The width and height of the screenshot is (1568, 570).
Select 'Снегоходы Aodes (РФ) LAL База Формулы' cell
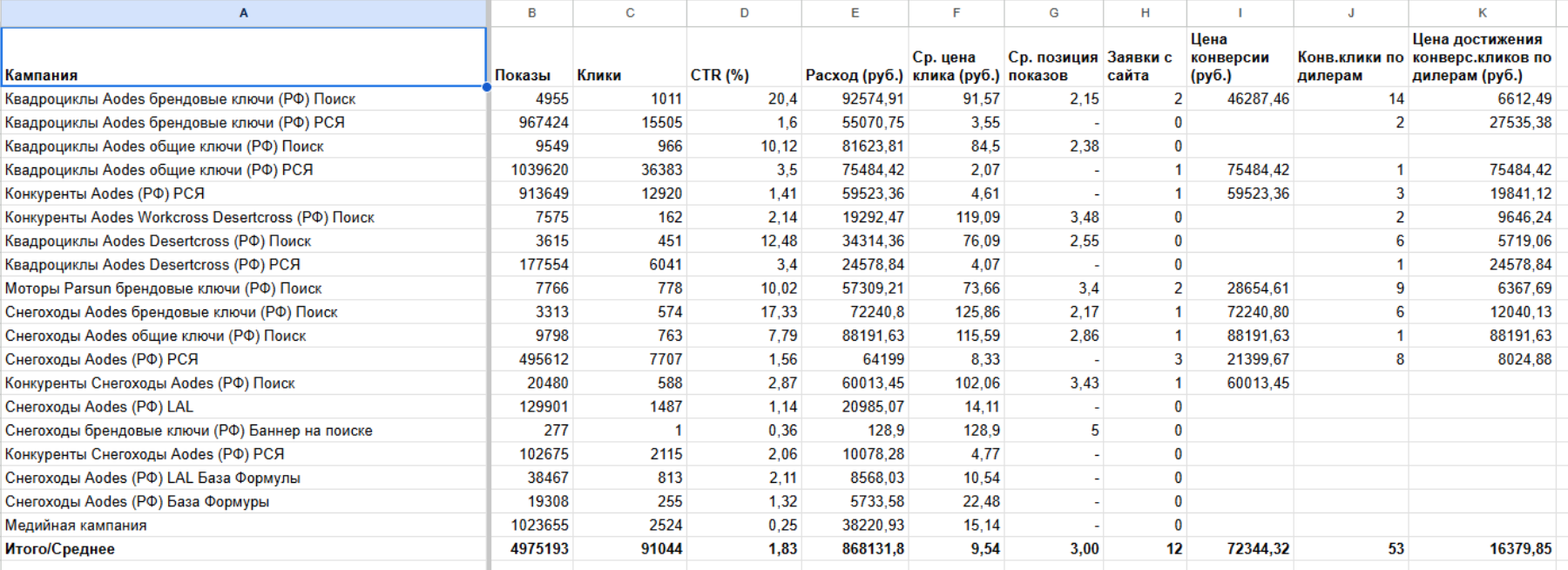pyautogui.click(x=244, y=478)
